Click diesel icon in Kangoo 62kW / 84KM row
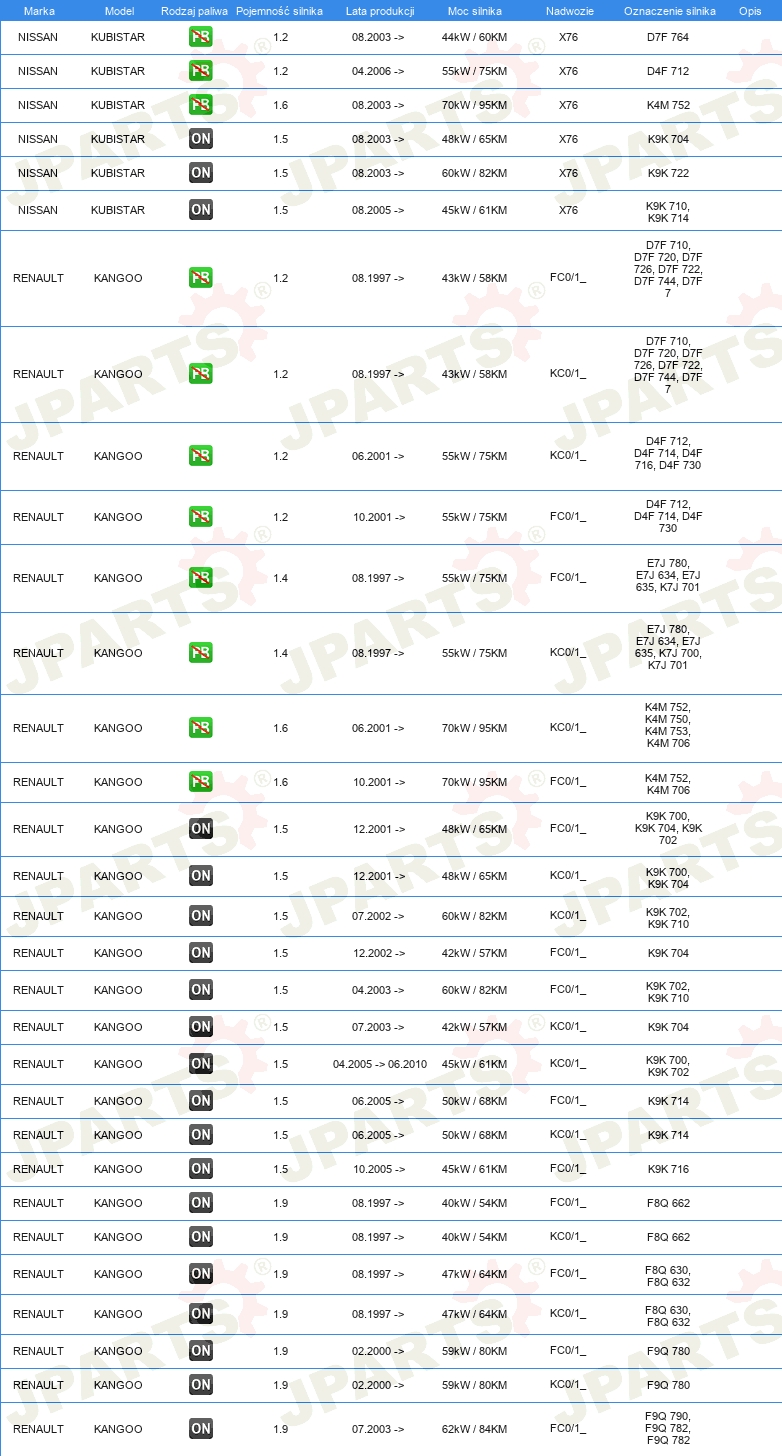 [x=201, y=1429]
